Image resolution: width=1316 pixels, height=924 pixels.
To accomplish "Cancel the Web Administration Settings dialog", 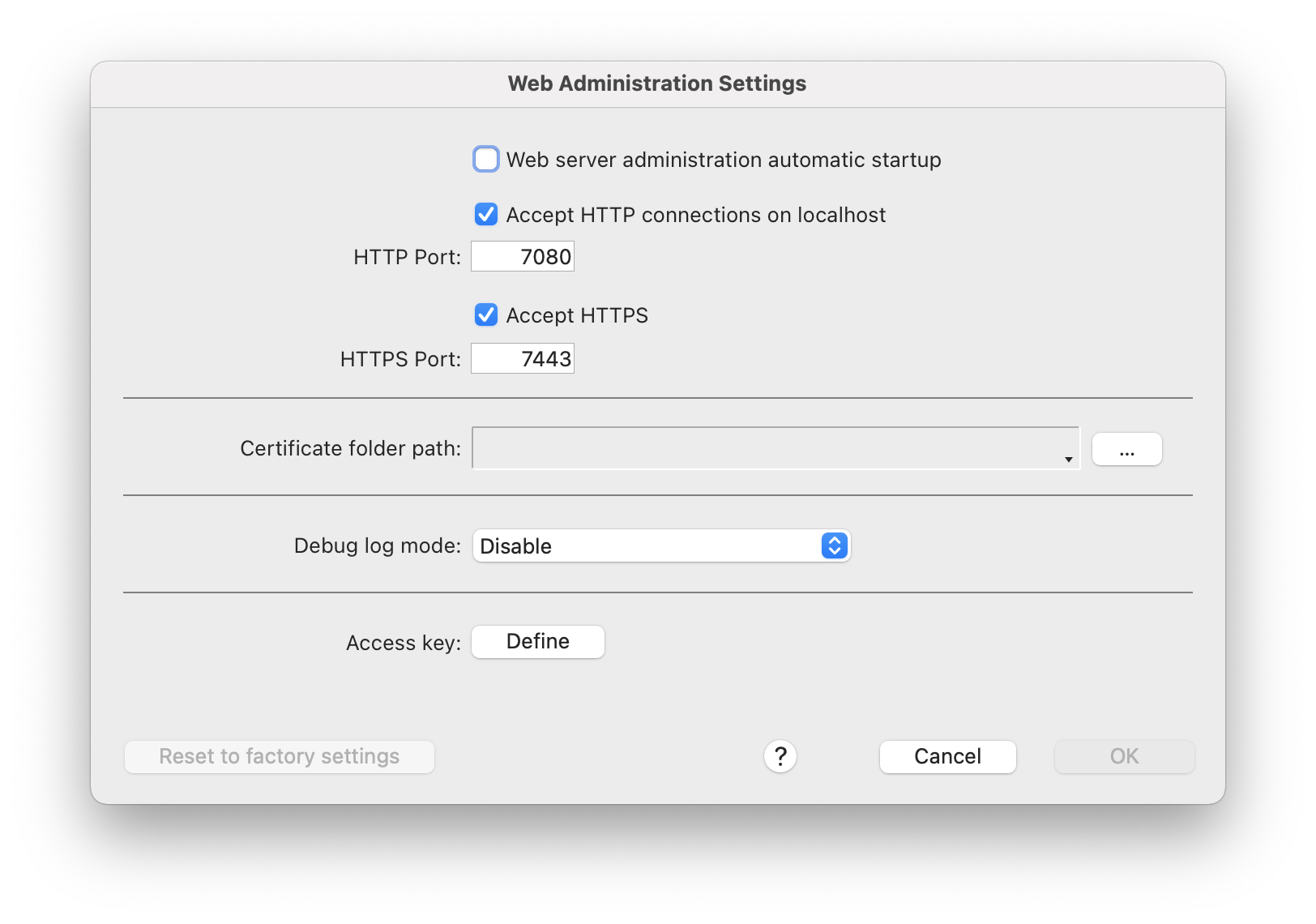I will 948,756.
